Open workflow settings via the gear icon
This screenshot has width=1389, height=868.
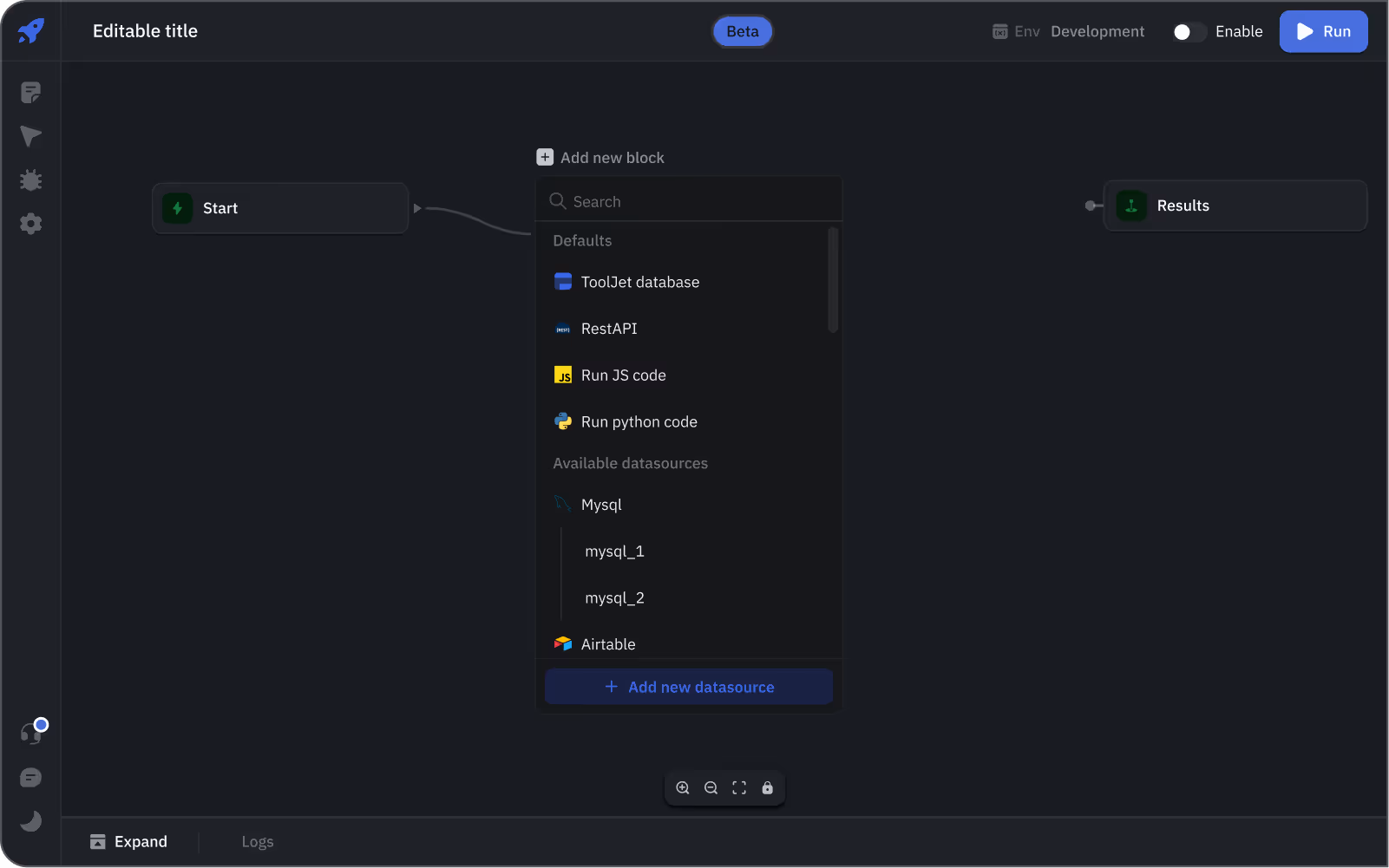pyautogui.click(x=30, y=223)
